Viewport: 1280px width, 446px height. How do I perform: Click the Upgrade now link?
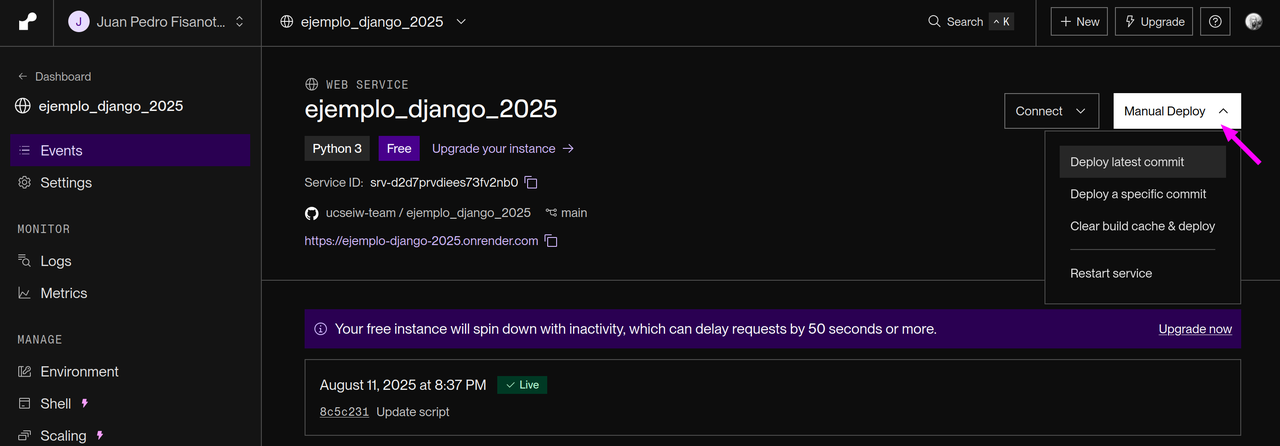[1195, 329]
